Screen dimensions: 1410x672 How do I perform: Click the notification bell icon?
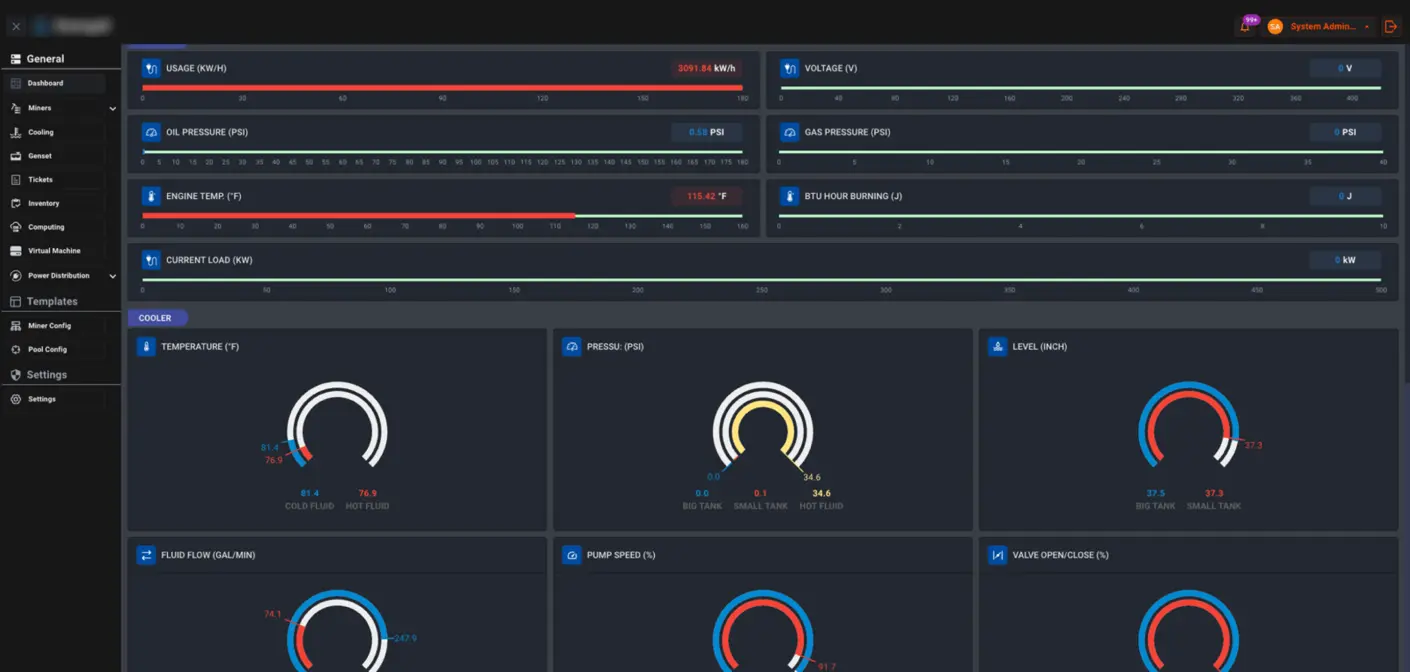click(1245, 27)
